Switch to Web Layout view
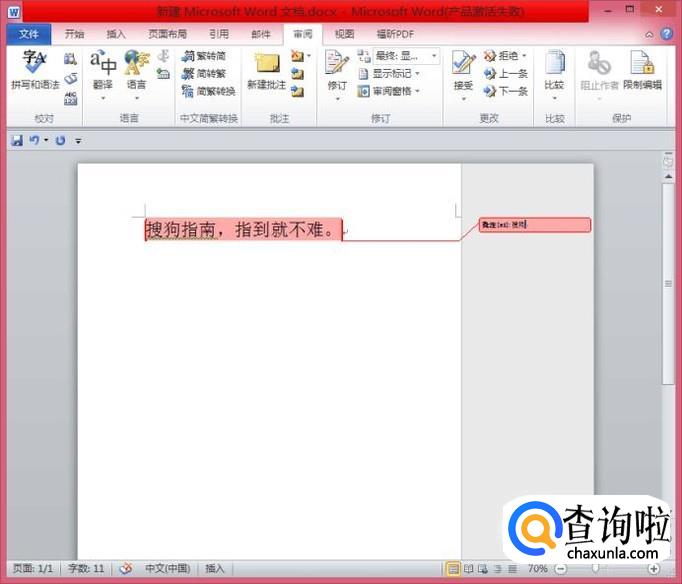 click(483, 568)
